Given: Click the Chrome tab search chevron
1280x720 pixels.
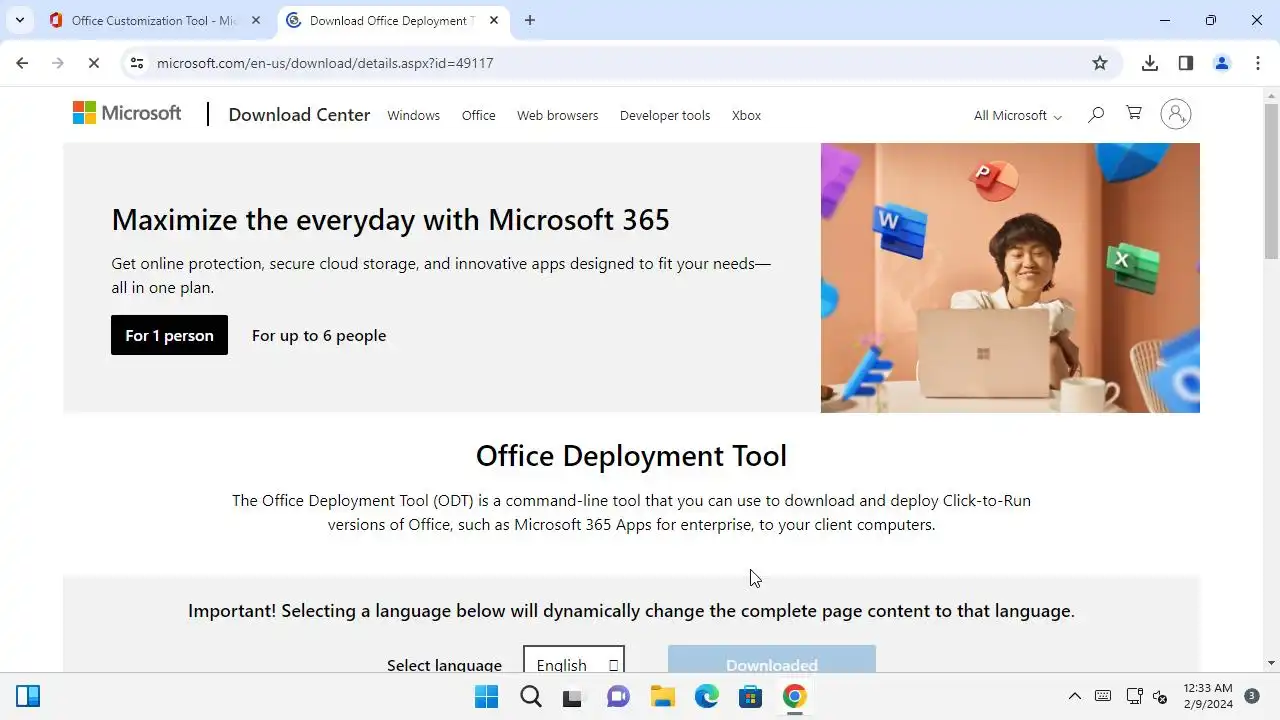Looking at the screenshot, I should pos(19,20).
